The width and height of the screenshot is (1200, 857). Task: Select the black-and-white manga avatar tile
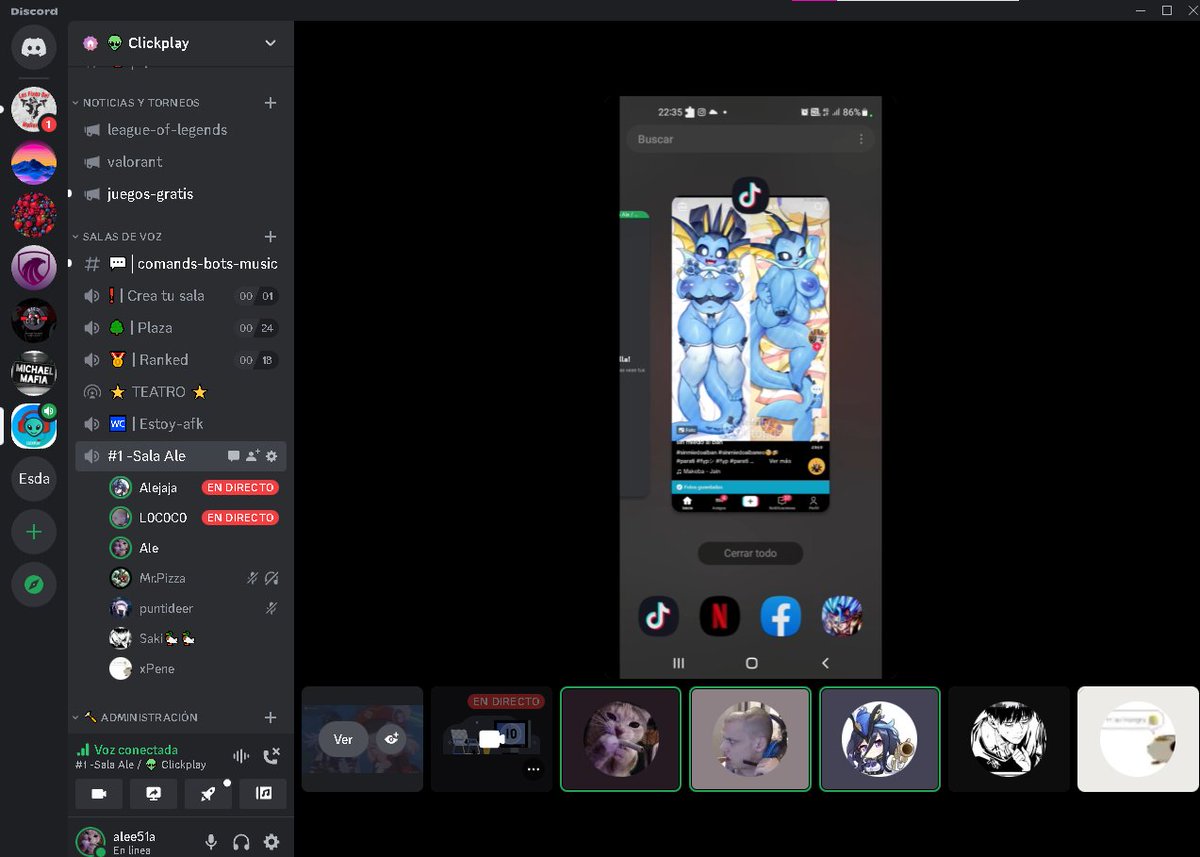[x=1009, y=739]
